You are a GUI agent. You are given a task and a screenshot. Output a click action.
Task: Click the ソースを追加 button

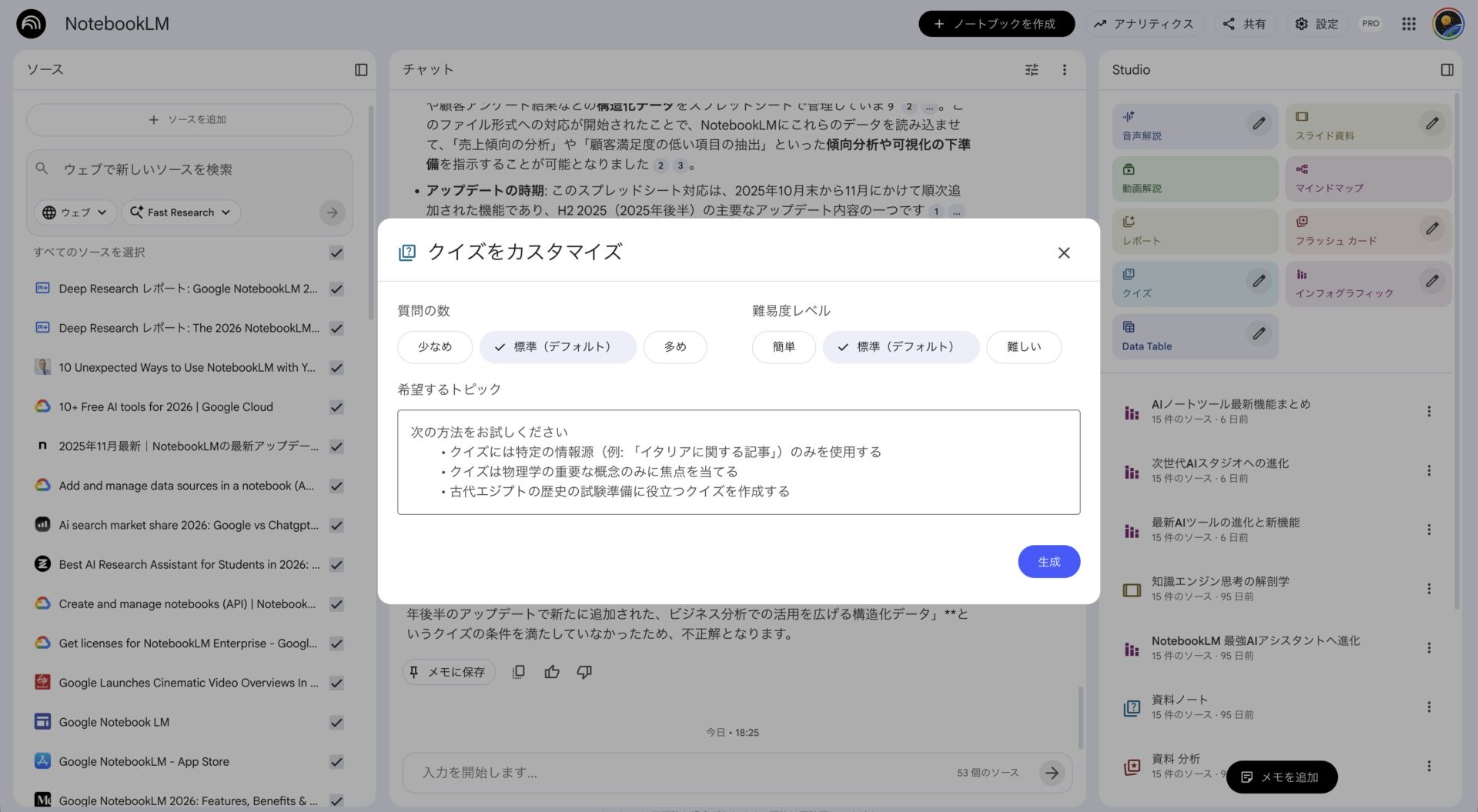point(189,119)
